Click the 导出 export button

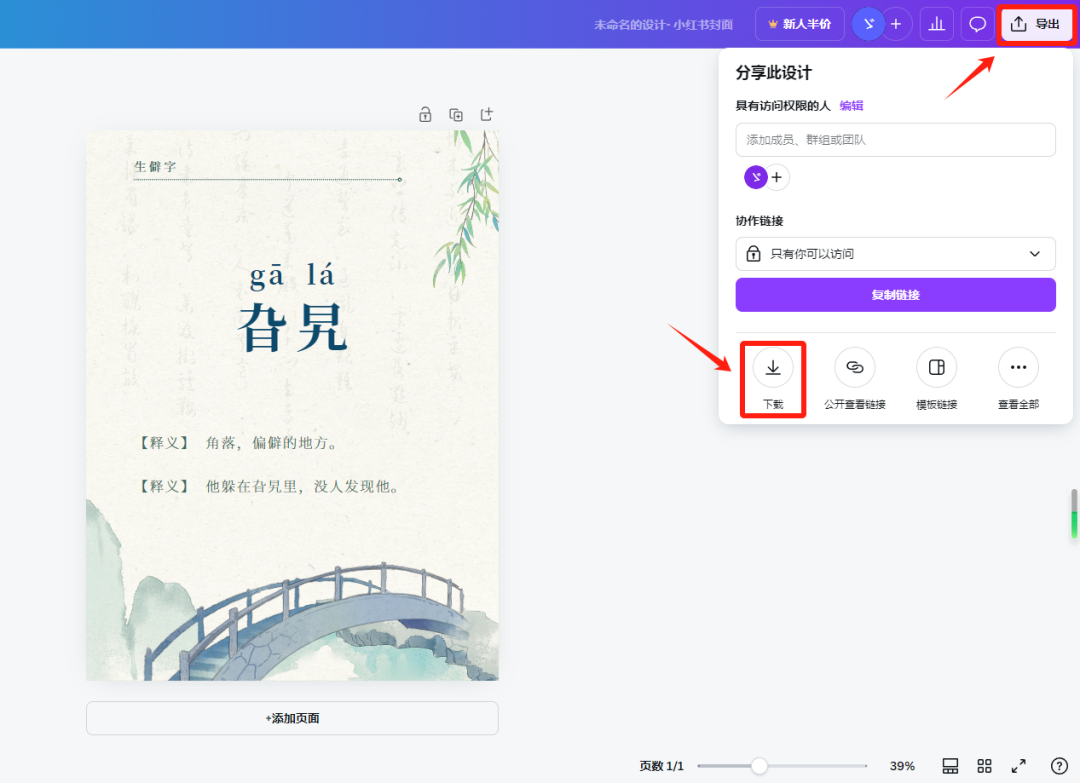coord(1036,23)
